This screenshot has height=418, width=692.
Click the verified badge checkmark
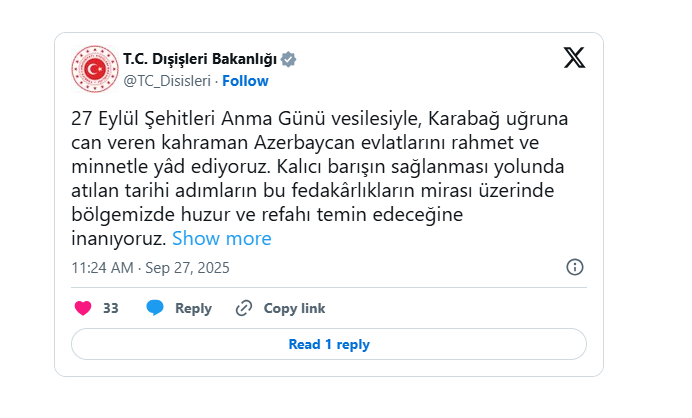pyautogui.click(x=289, y=59)
